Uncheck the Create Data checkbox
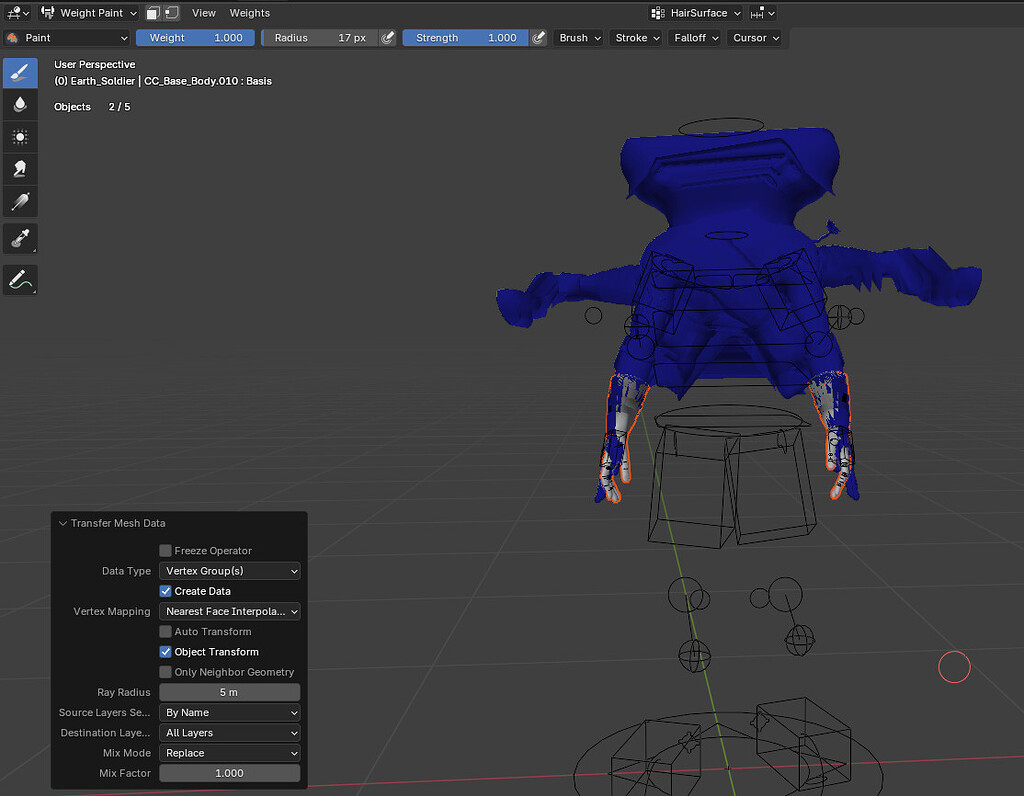Image resolution: width=1024 pixels, height=796 pixels. (x=166, y=591)
